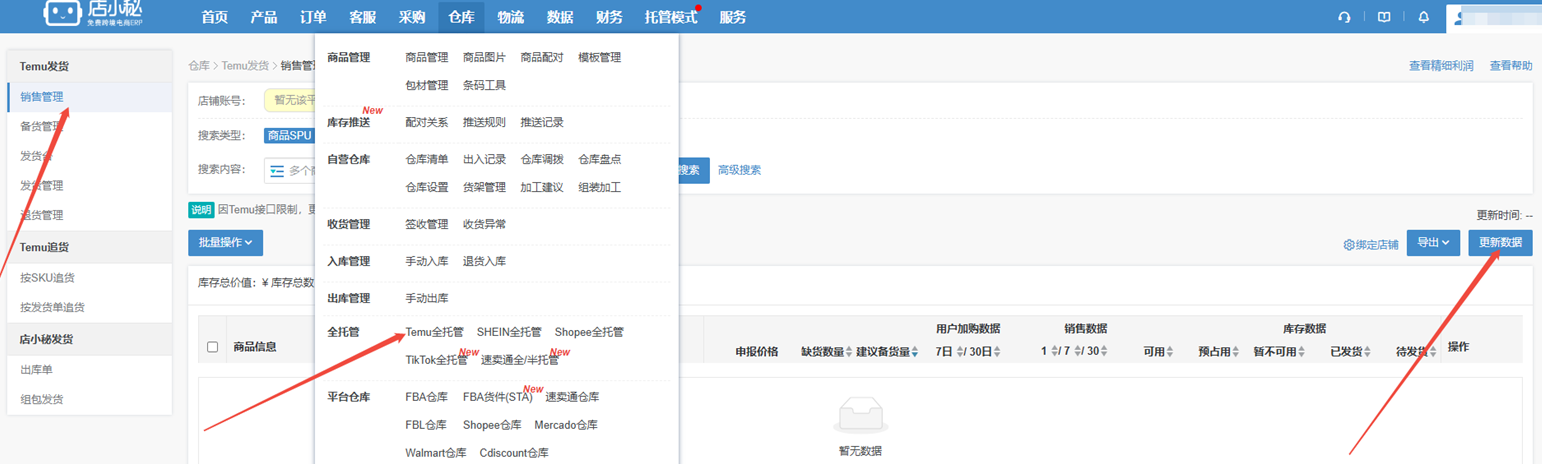1542x464 pixels.
Task: Tick the select-all checkbox in table header
Action: (212, 347)
